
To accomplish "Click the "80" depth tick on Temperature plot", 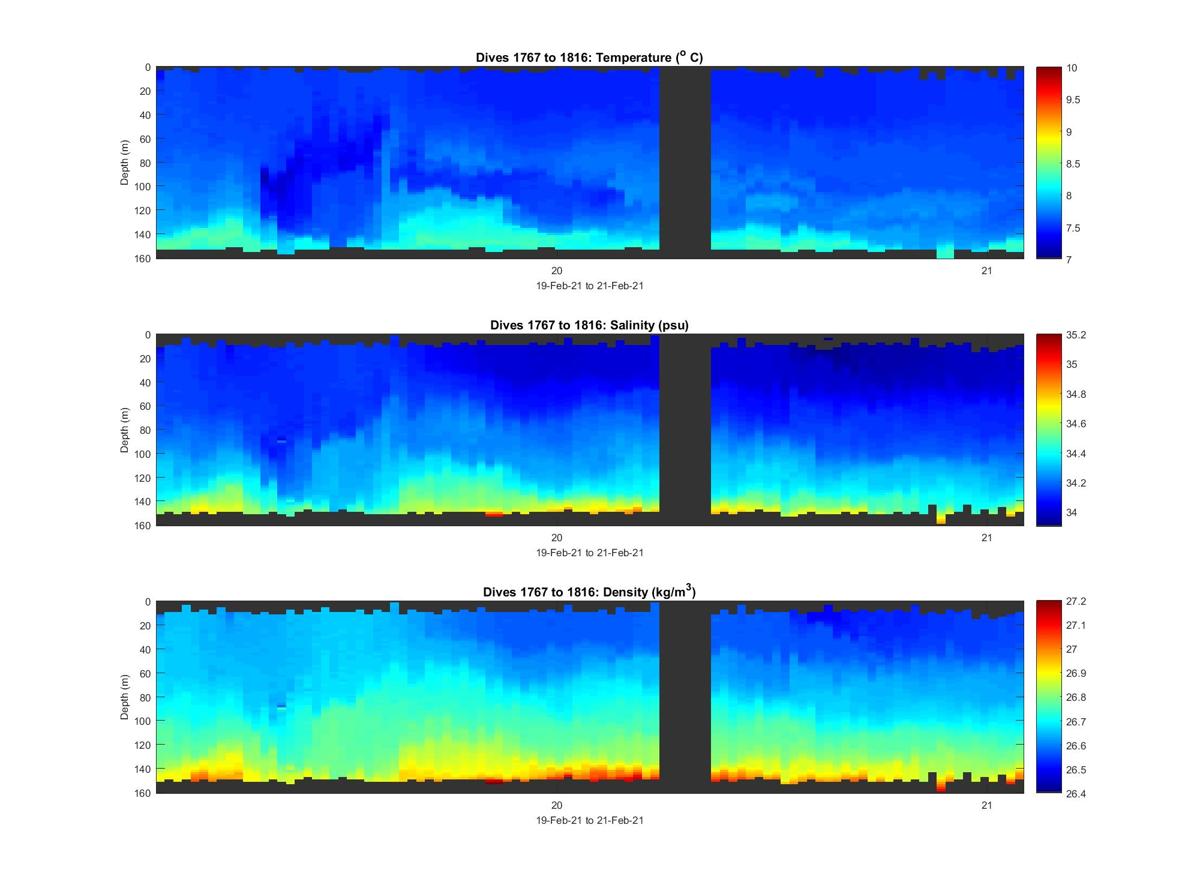I will coord(144,163).
